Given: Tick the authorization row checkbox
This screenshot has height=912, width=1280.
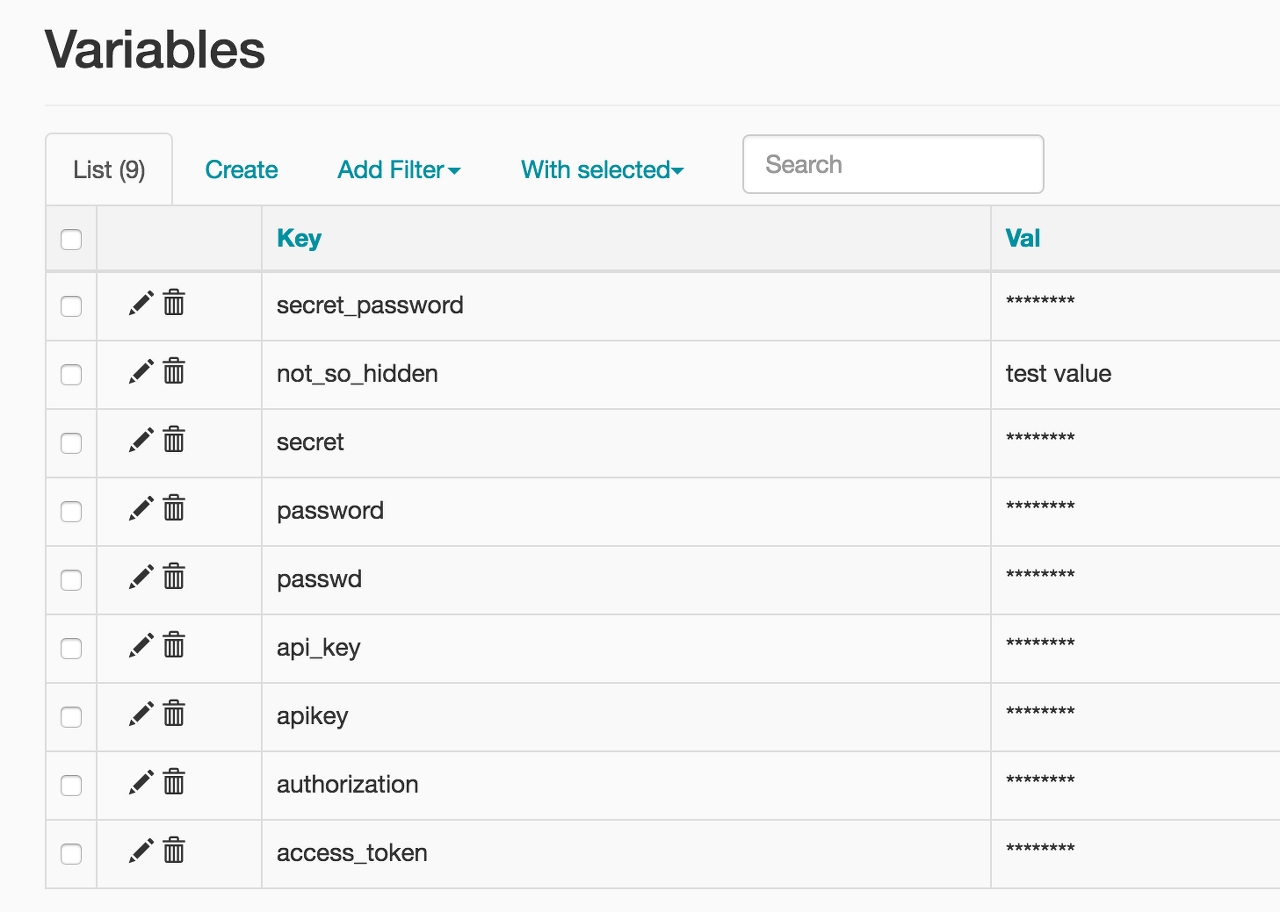Looking at the screenshot, I should point(71,785).
